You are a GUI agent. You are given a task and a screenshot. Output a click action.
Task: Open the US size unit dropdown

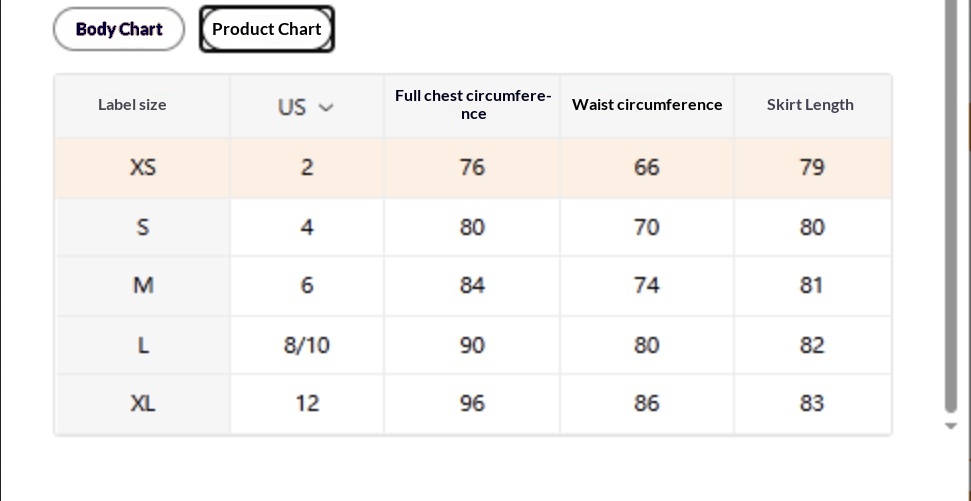click(x=305, y=107)
